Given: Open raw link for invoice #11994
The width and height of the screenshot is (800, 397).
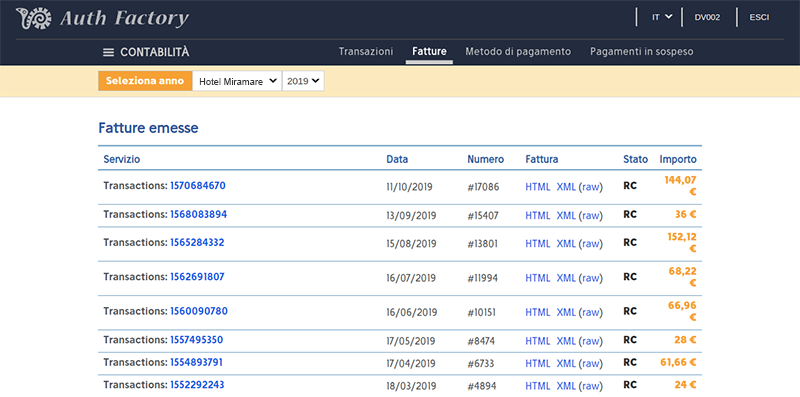Looking at the screenshot, I should tap(590, 278).
